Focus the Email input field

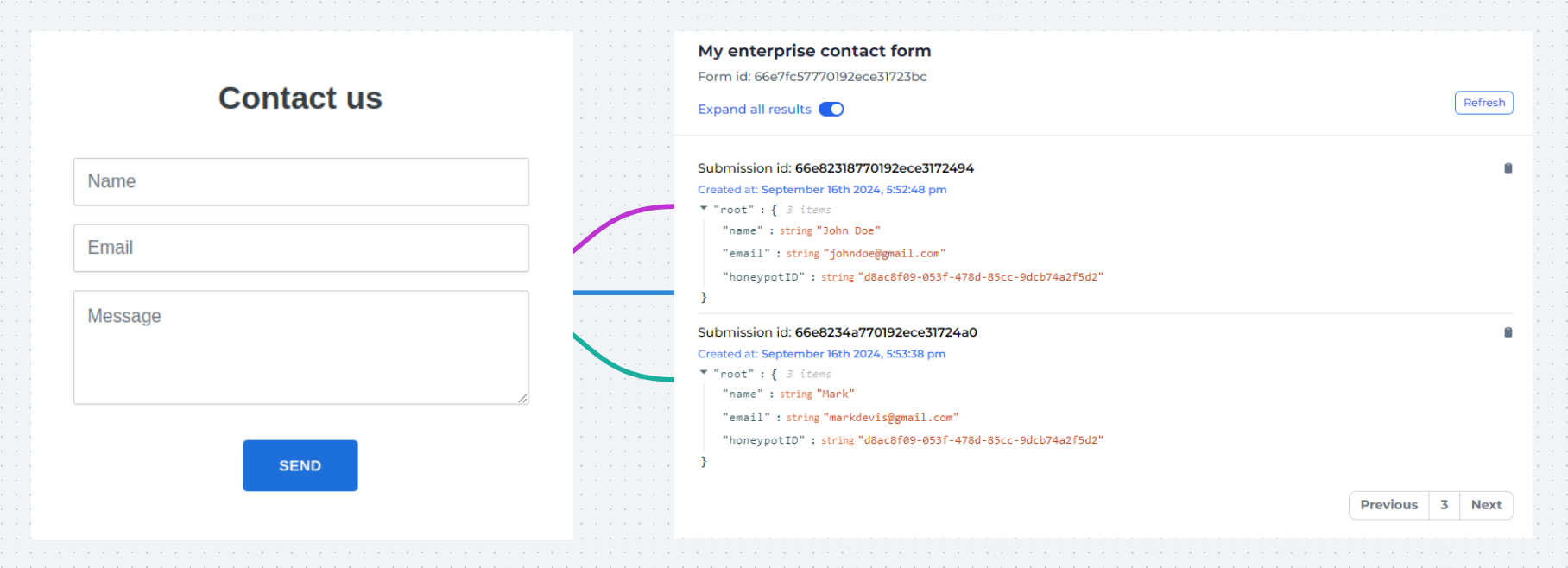click(x=300, y=248)
